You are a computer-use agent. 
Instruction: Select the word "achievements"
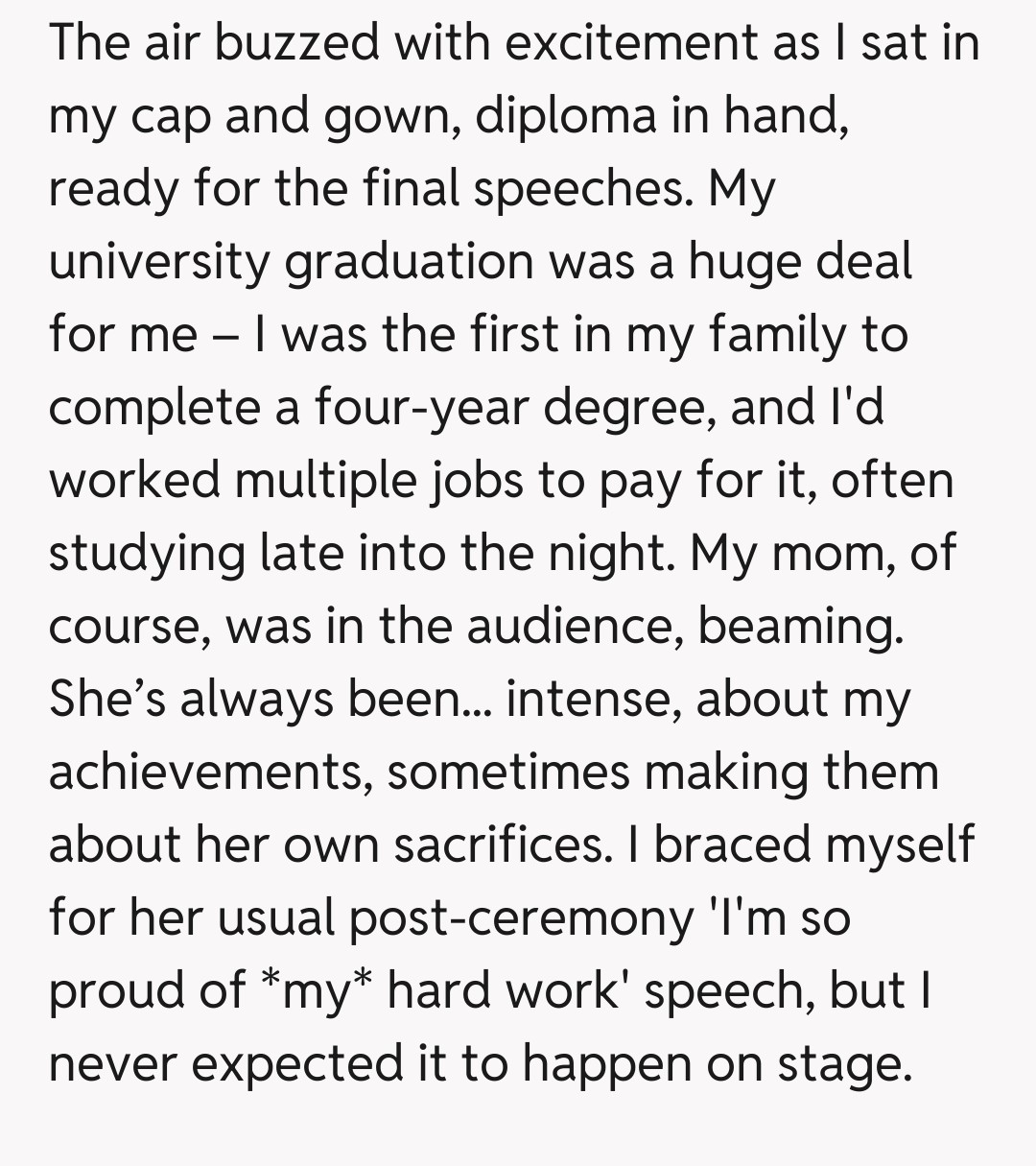[x=211, y=773]
